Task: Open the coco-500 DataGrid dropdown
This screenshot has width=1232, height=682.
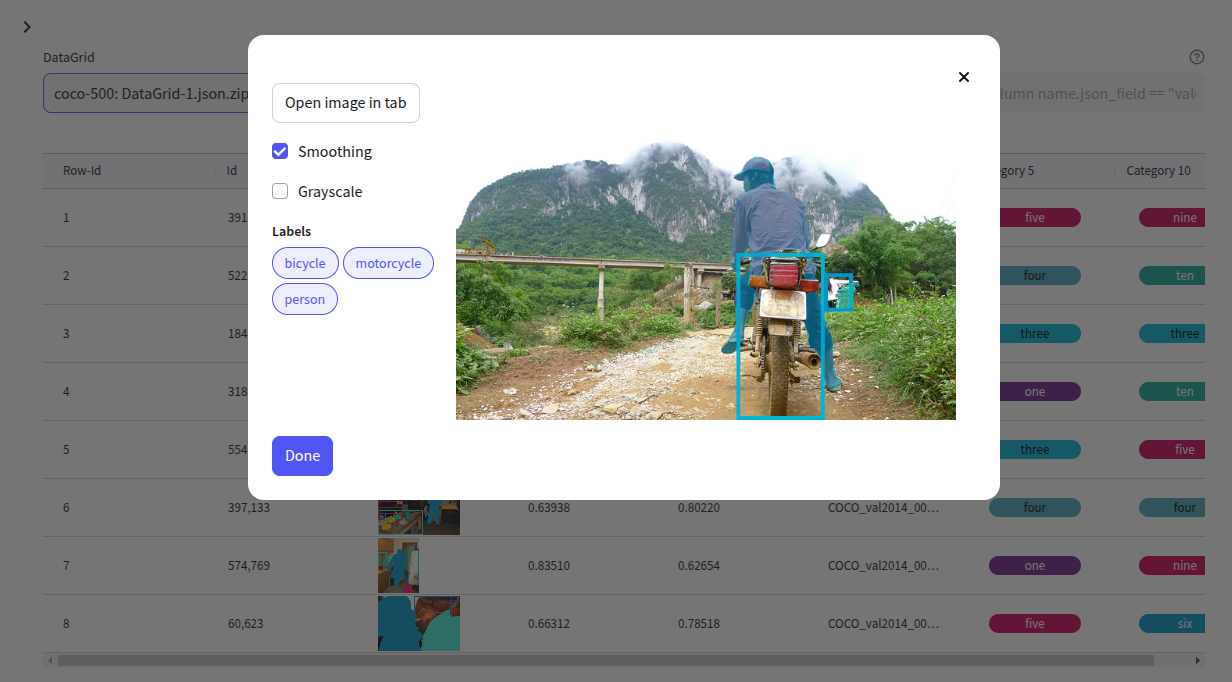Action: point(145,93)
